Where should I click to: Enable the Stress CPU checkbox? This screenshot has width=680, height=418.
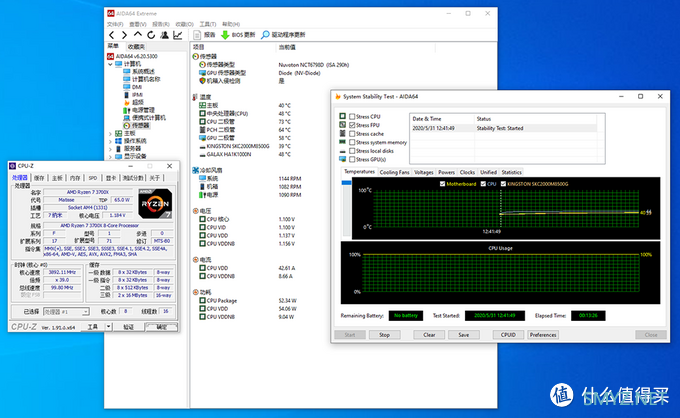[352, 117]
